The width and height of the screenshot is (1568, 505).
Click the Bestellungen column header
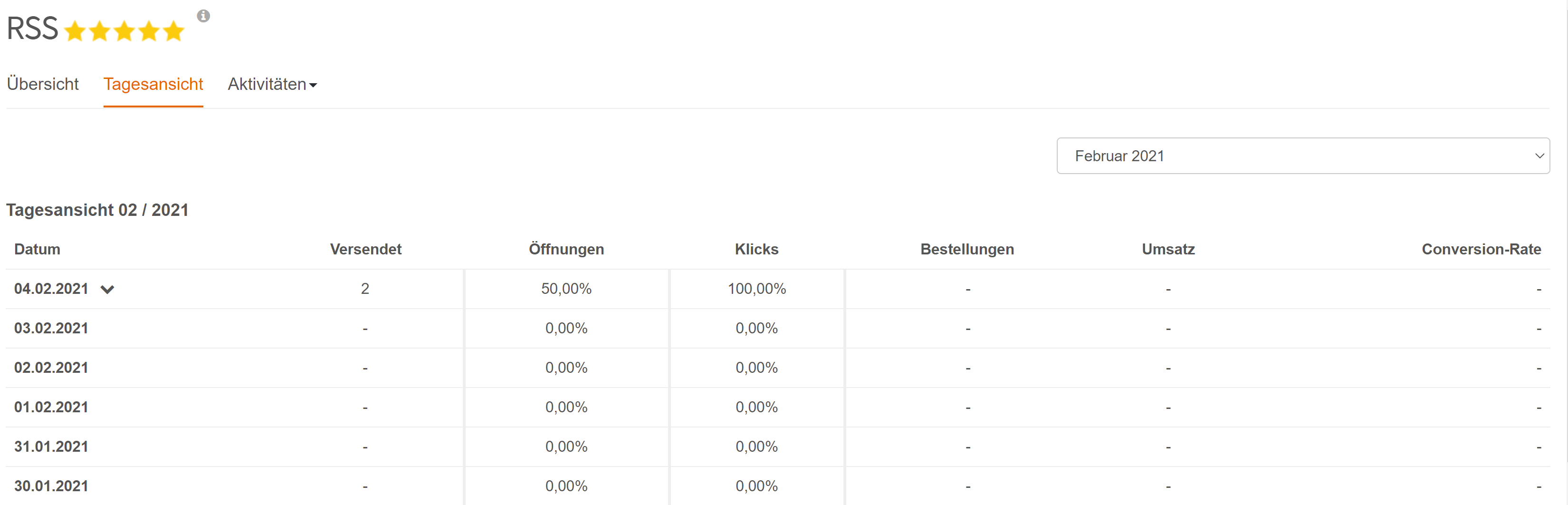pos(966,249)
